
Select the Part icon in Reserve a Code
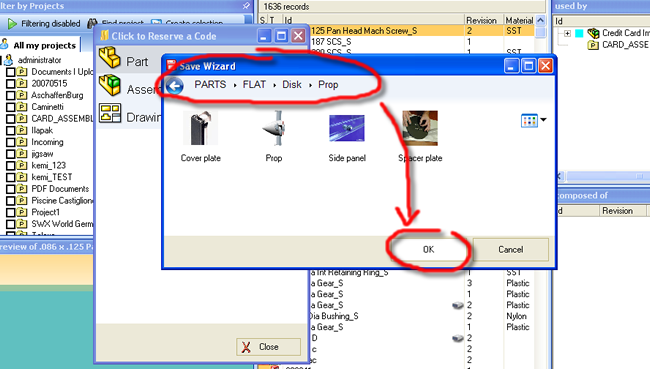(110, 58)
